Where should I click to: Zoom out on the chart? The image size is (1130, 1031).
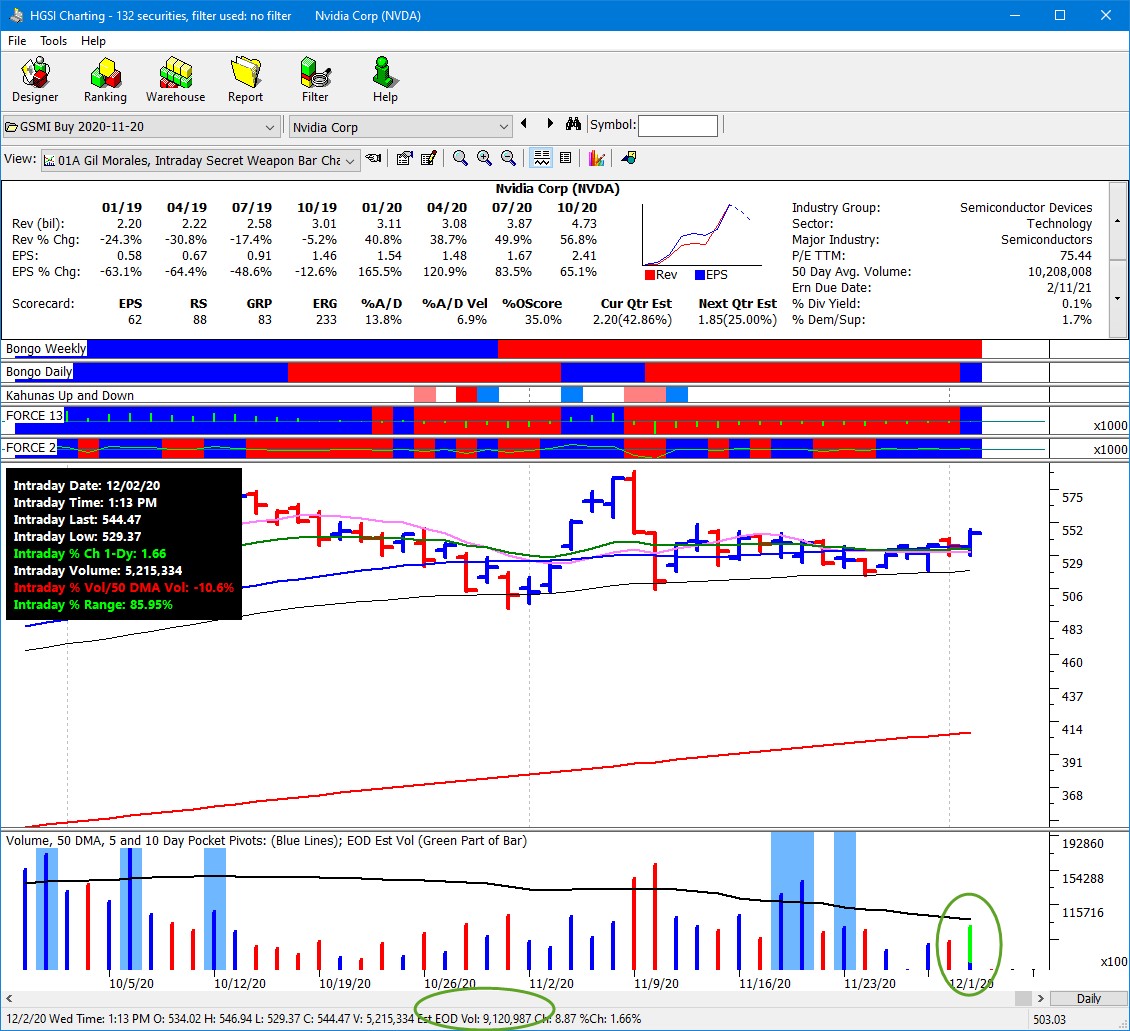[x=508, y=159]
